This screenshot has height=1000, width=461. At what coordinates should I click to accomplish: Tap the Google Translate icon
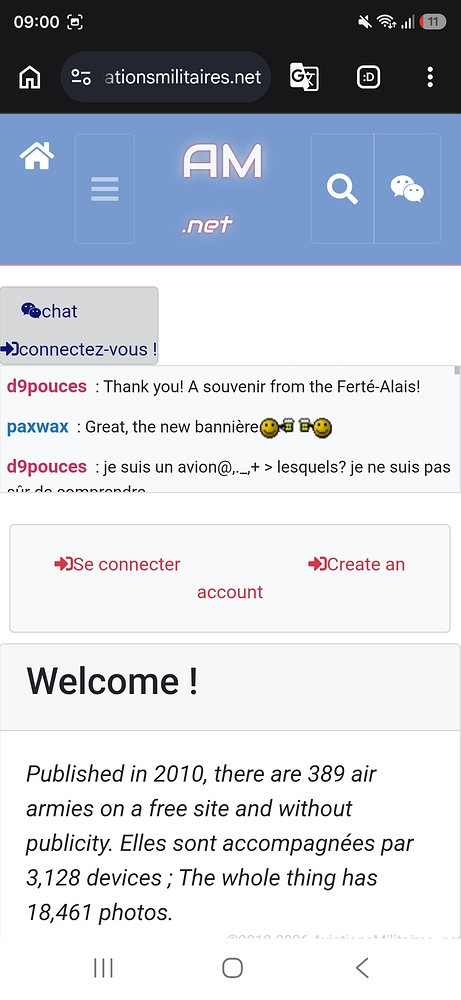point(304,77)
